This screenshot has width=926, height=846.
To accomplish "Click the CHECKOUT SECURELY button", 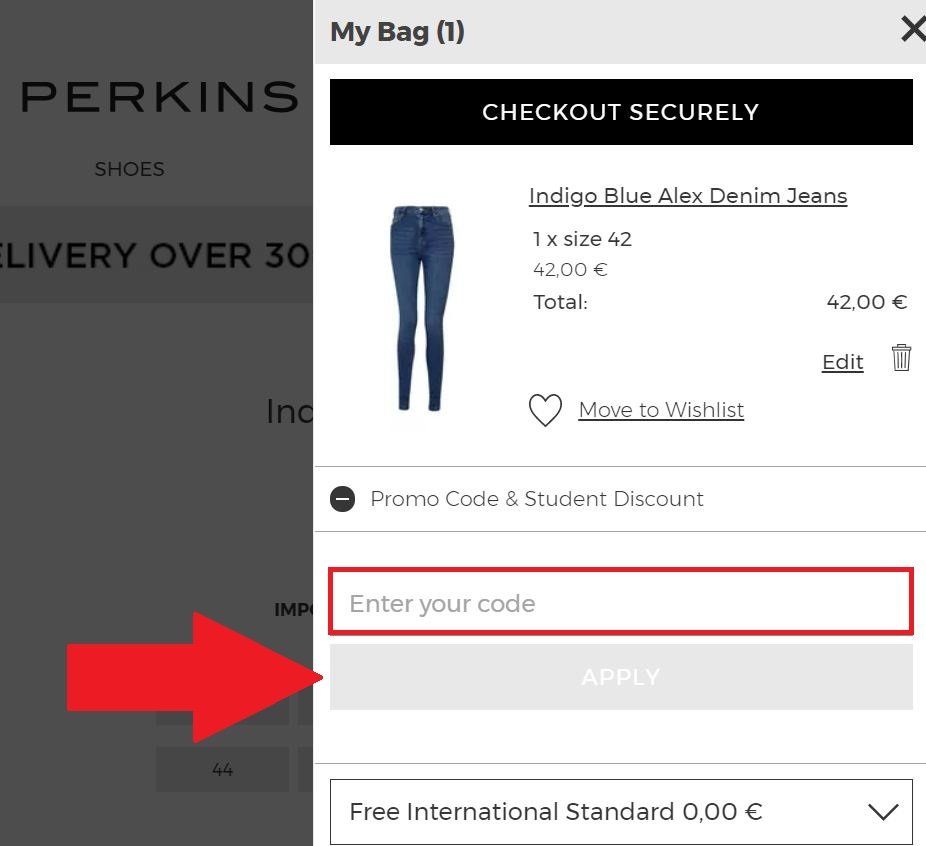I will [620, 112].
